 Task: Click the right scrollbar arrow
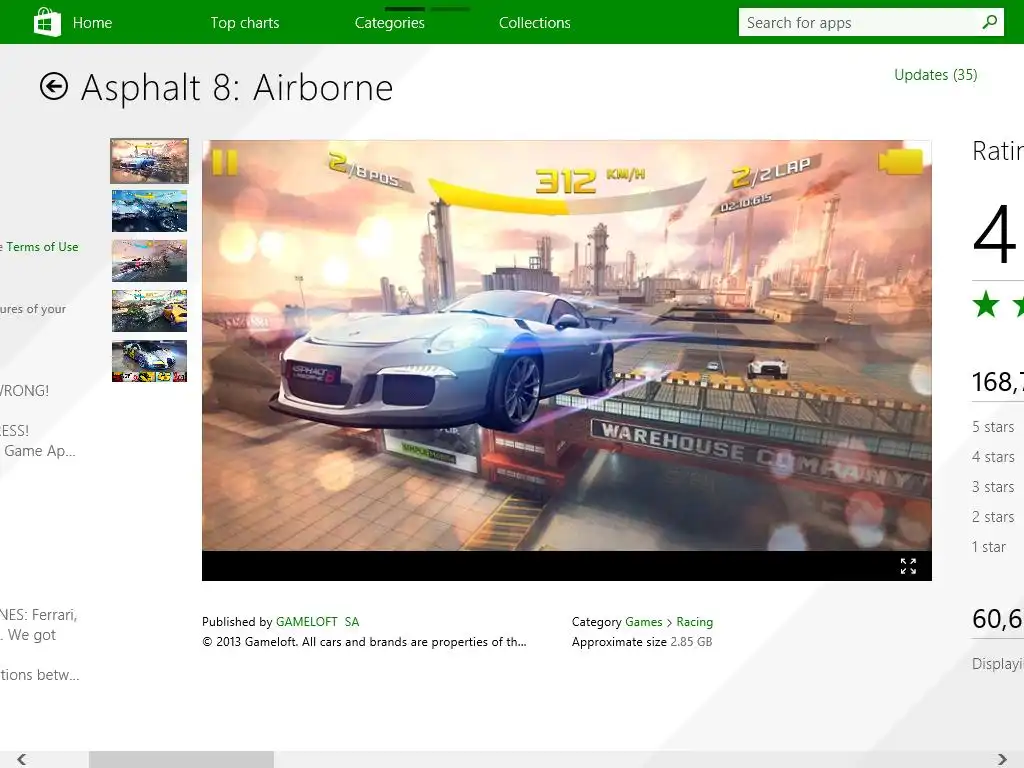tap(1002, 759)
